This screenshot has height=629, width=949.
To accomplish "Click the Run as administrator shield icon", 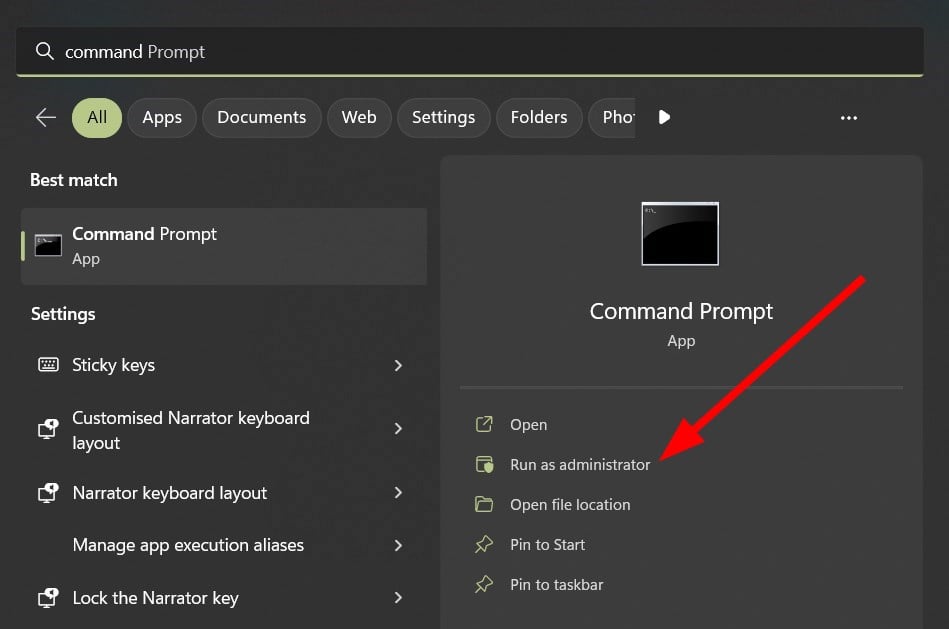I will (x=484, y=465).
